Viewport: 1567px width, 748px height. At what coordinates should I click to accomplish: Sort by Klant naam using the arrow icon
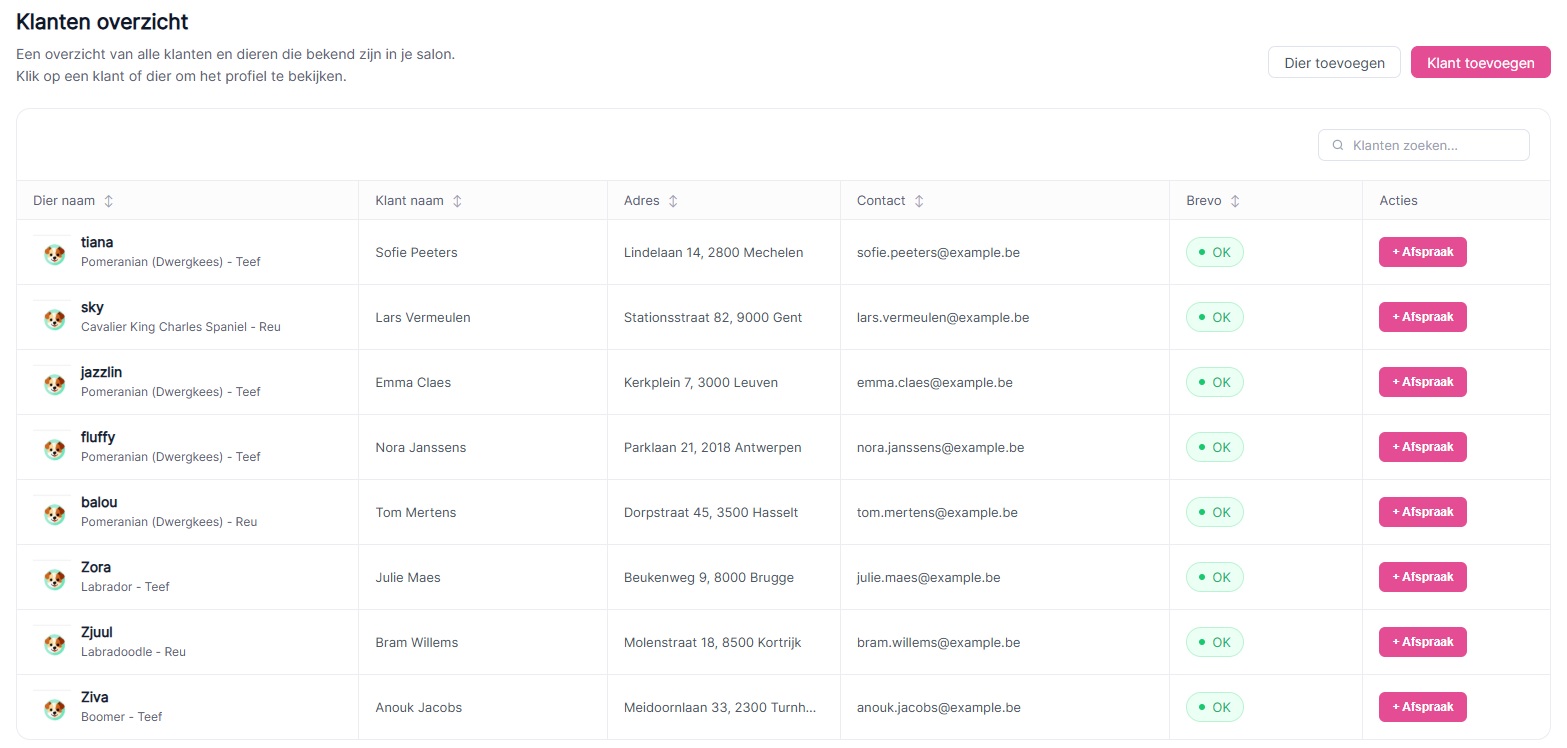[x=457, y=201]
